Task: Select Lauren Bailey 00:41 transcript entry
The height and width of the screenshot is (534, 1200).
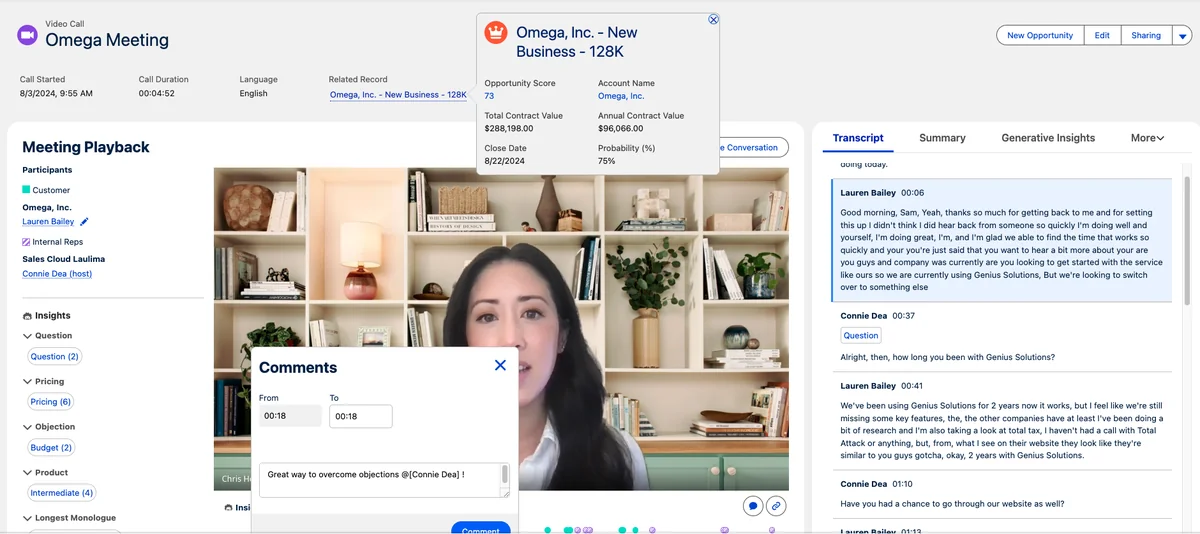Action: [1001, 420]
